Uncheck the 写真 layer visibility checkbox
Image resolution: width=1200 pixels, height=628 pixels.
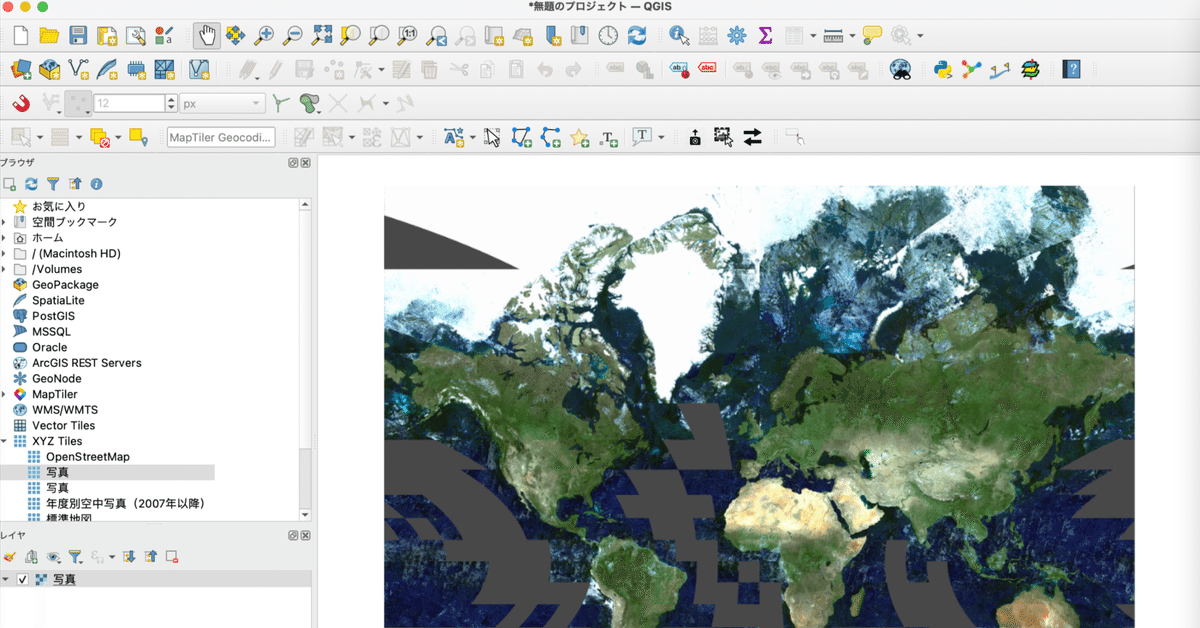[24, 578]
